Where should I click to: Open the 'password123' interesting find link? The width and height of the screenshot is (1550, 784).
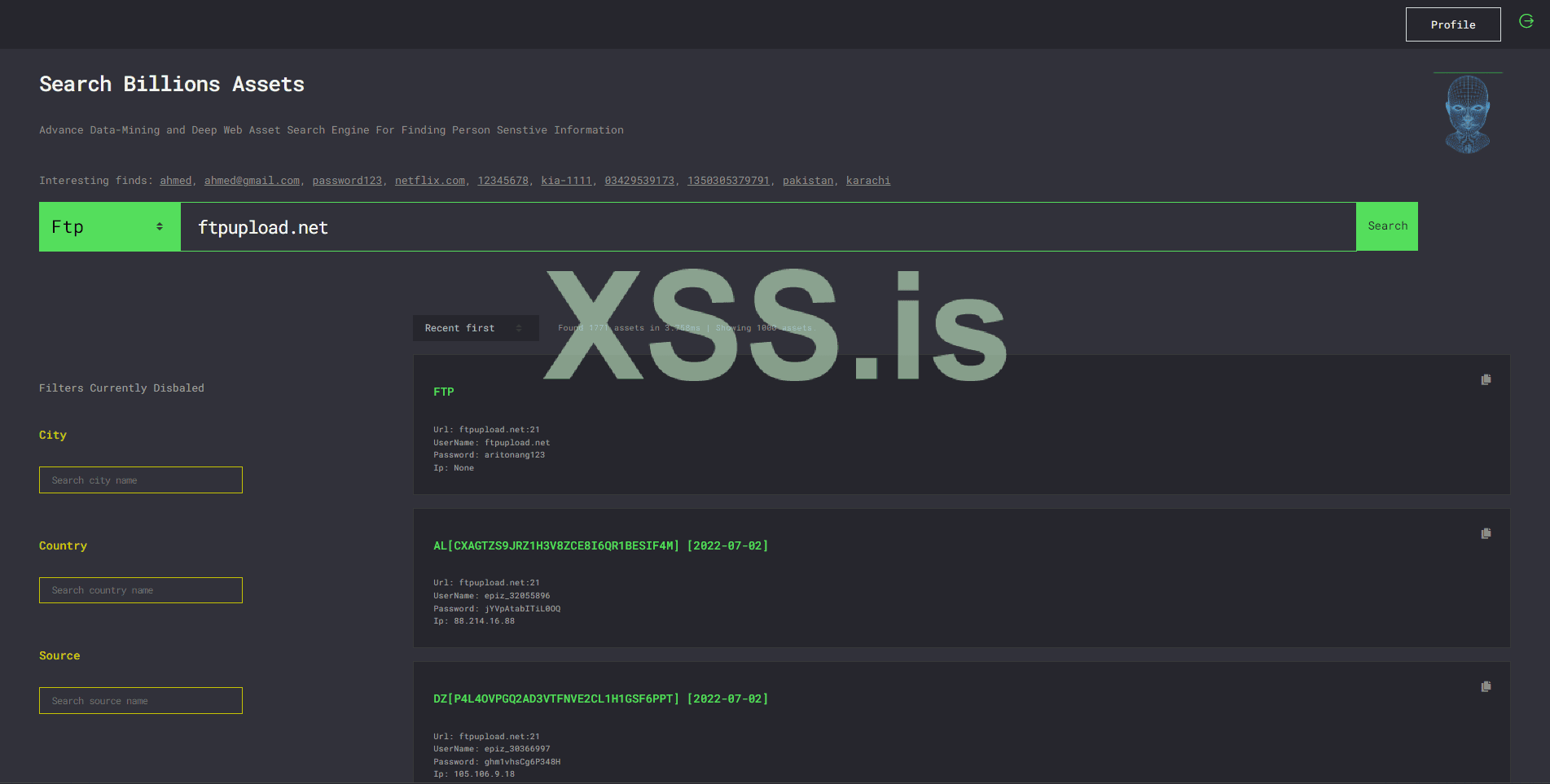point(347,181)
